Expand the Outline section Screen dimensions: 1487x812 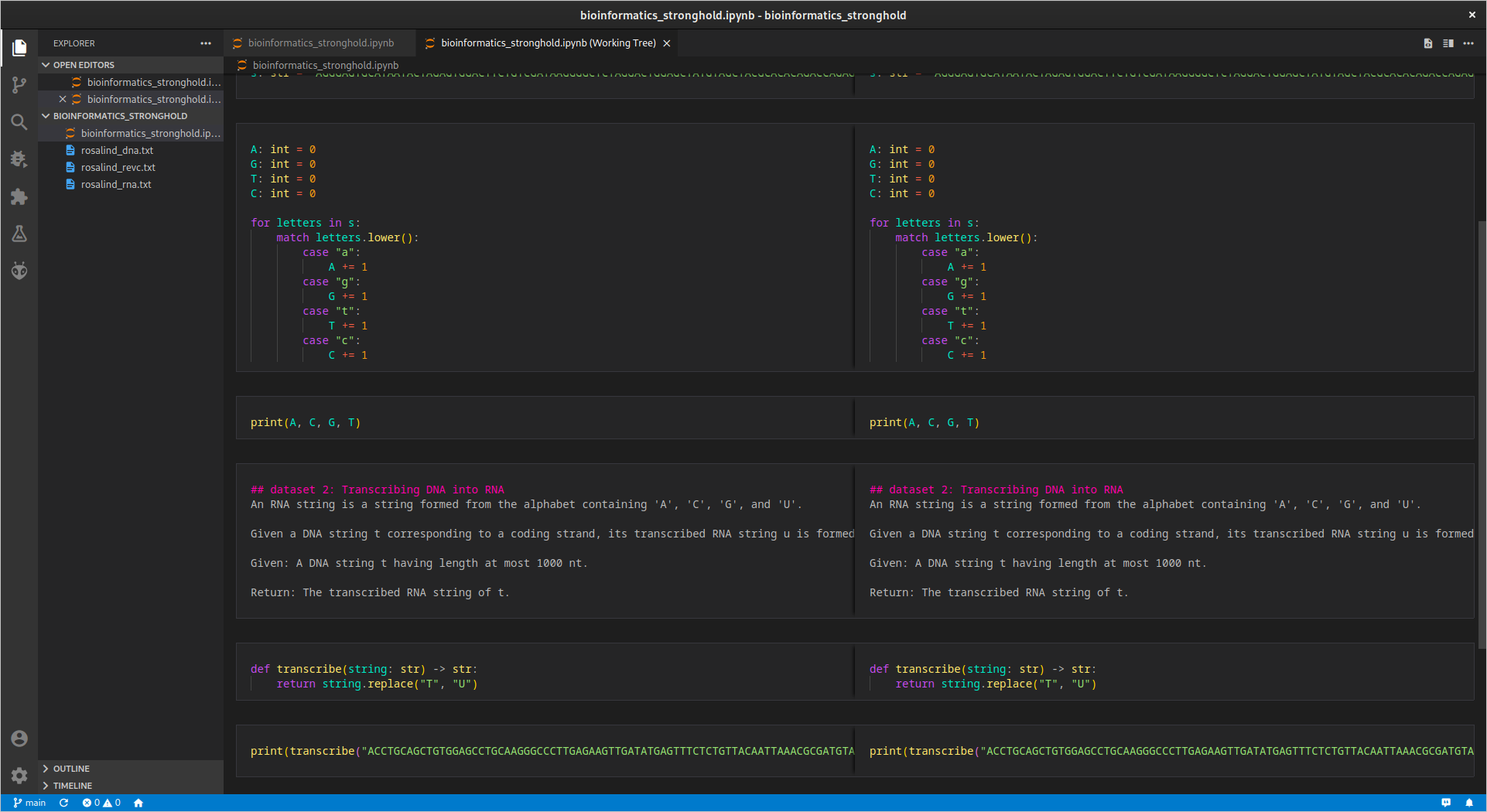point(132,769)
